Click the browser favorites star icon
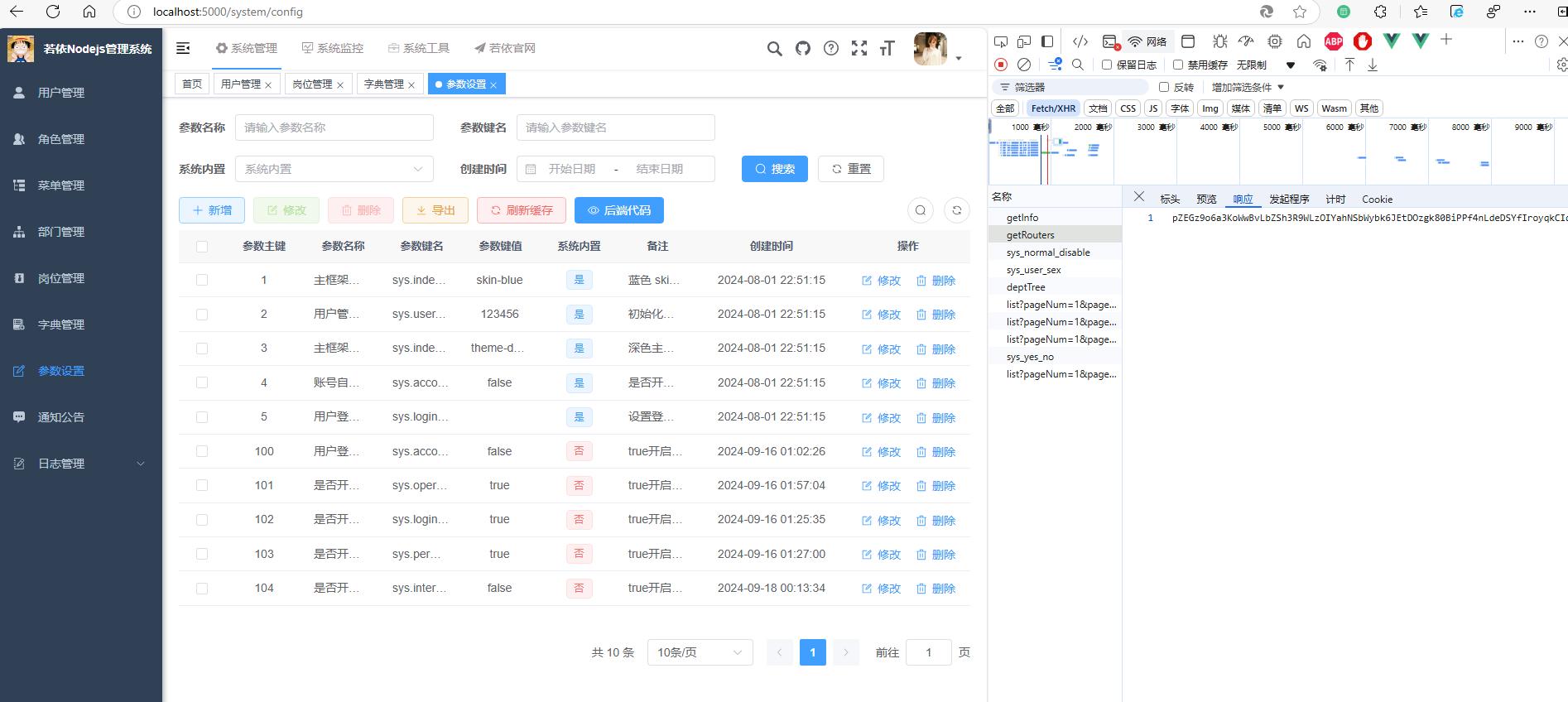Screen dimensions: 1568x702 [1300, 12]
